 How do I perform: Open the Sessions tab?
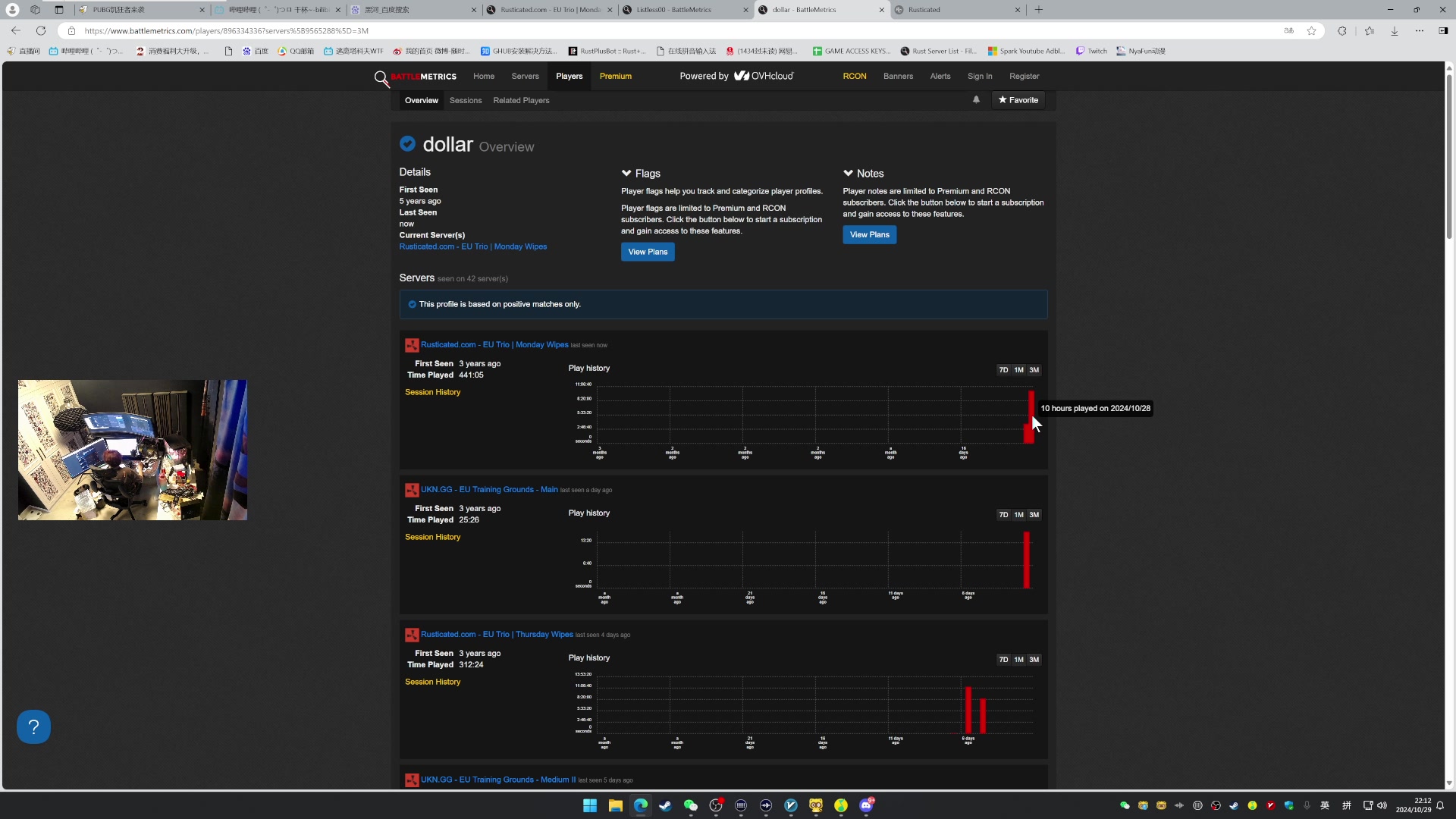(x=465, y=101)
